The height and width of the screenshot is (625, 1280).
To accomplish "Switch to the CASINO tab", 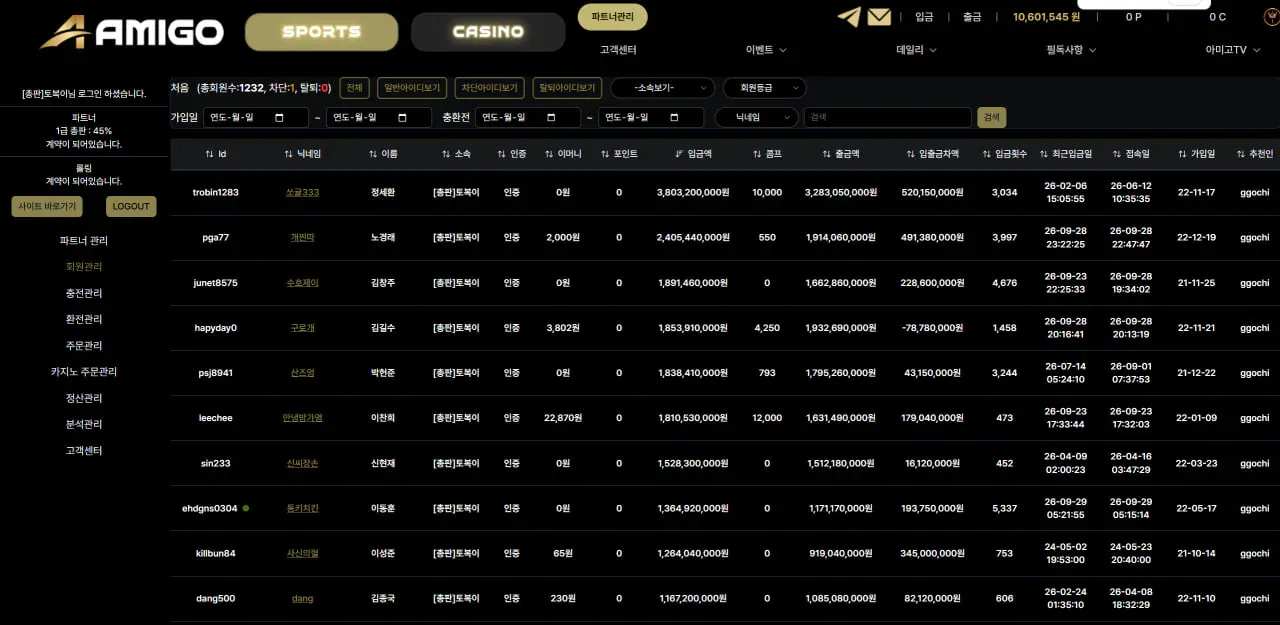I will click(x=488, y=32).
